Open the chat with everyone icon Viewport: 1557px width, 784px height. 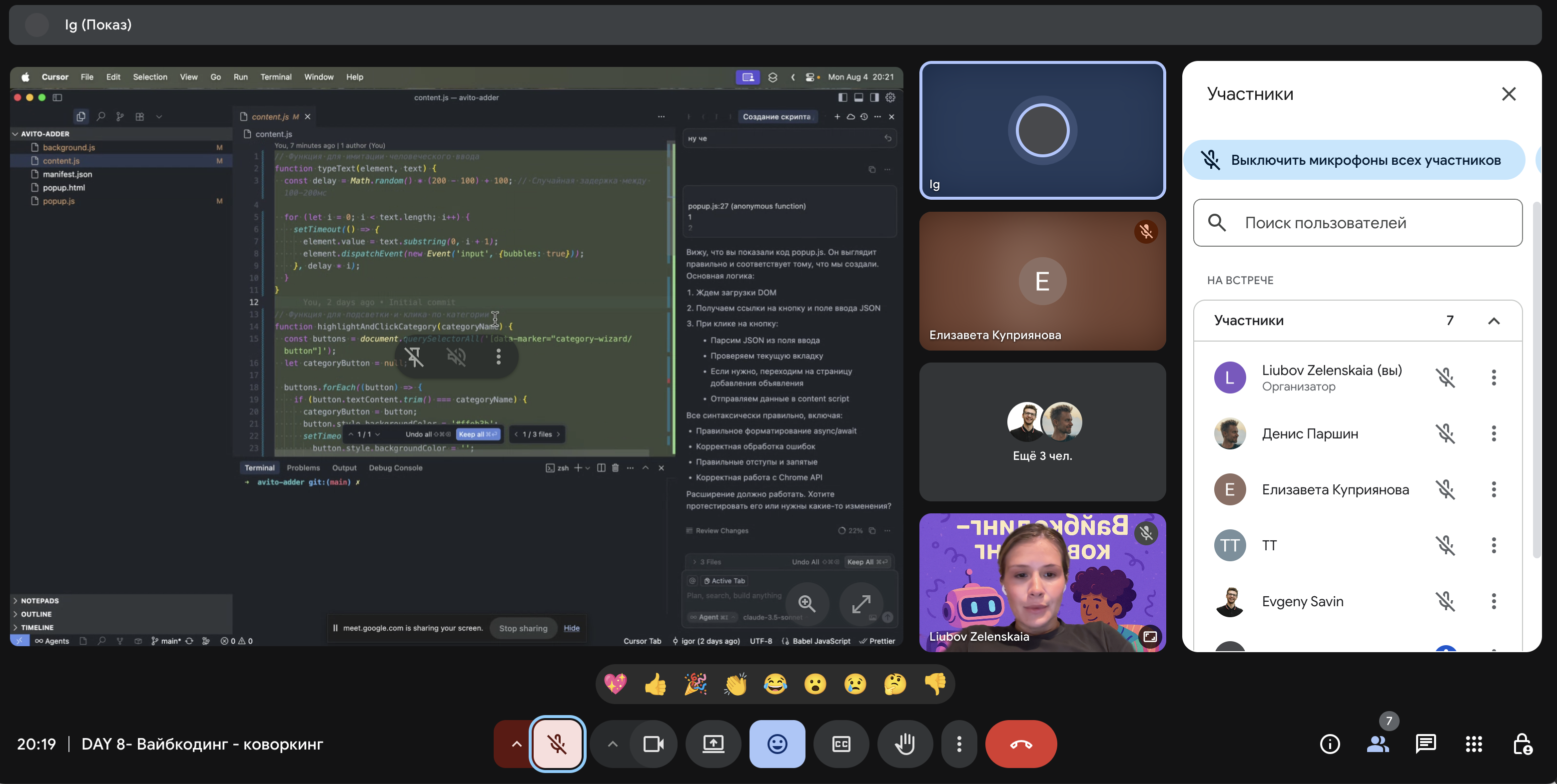coord(1426,744)
